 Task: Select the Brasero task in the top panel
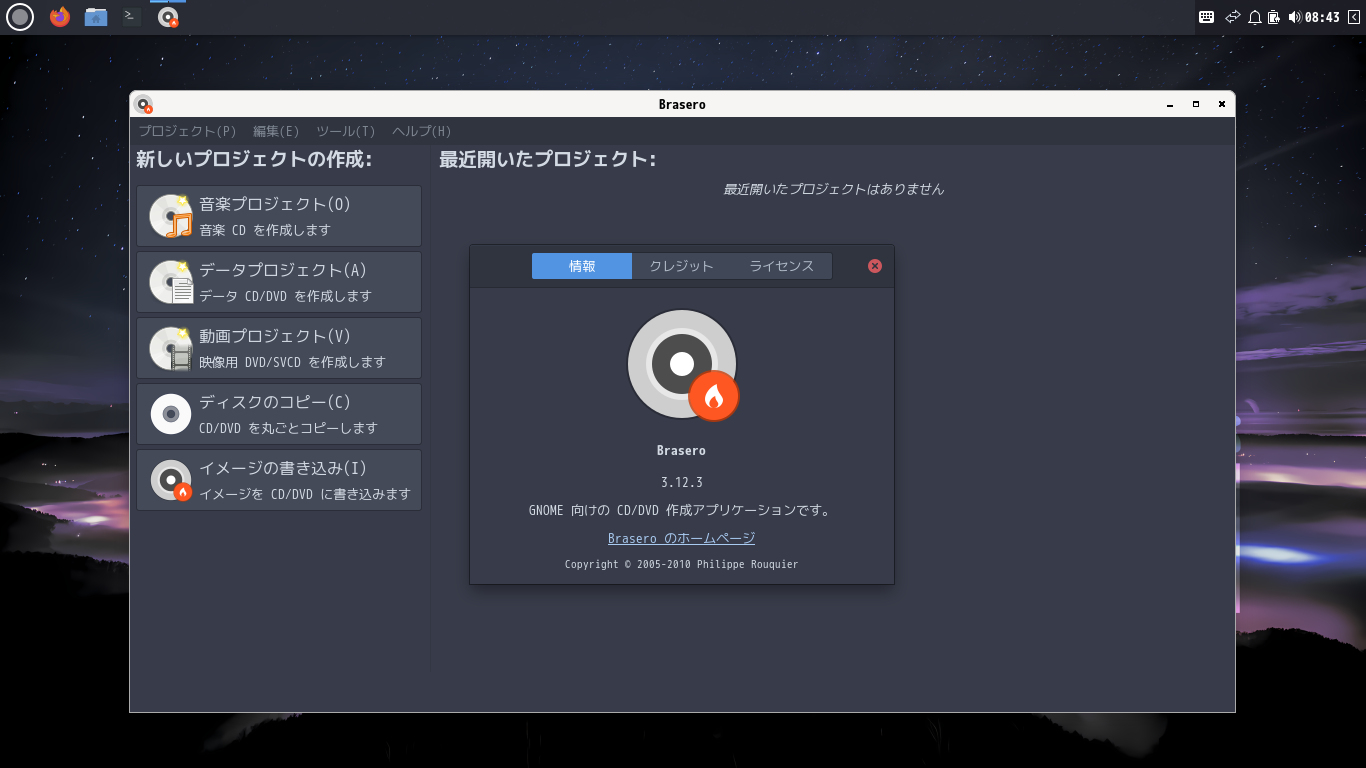[168, 17]
